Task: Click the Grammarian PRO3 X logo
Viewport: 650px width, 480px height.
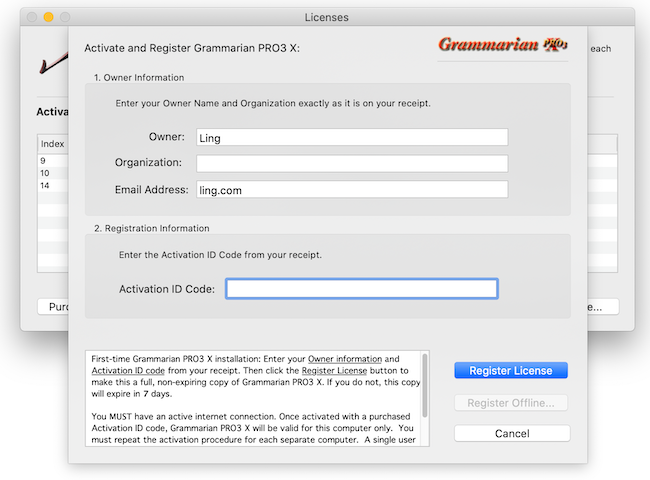Action: (502, 44)
